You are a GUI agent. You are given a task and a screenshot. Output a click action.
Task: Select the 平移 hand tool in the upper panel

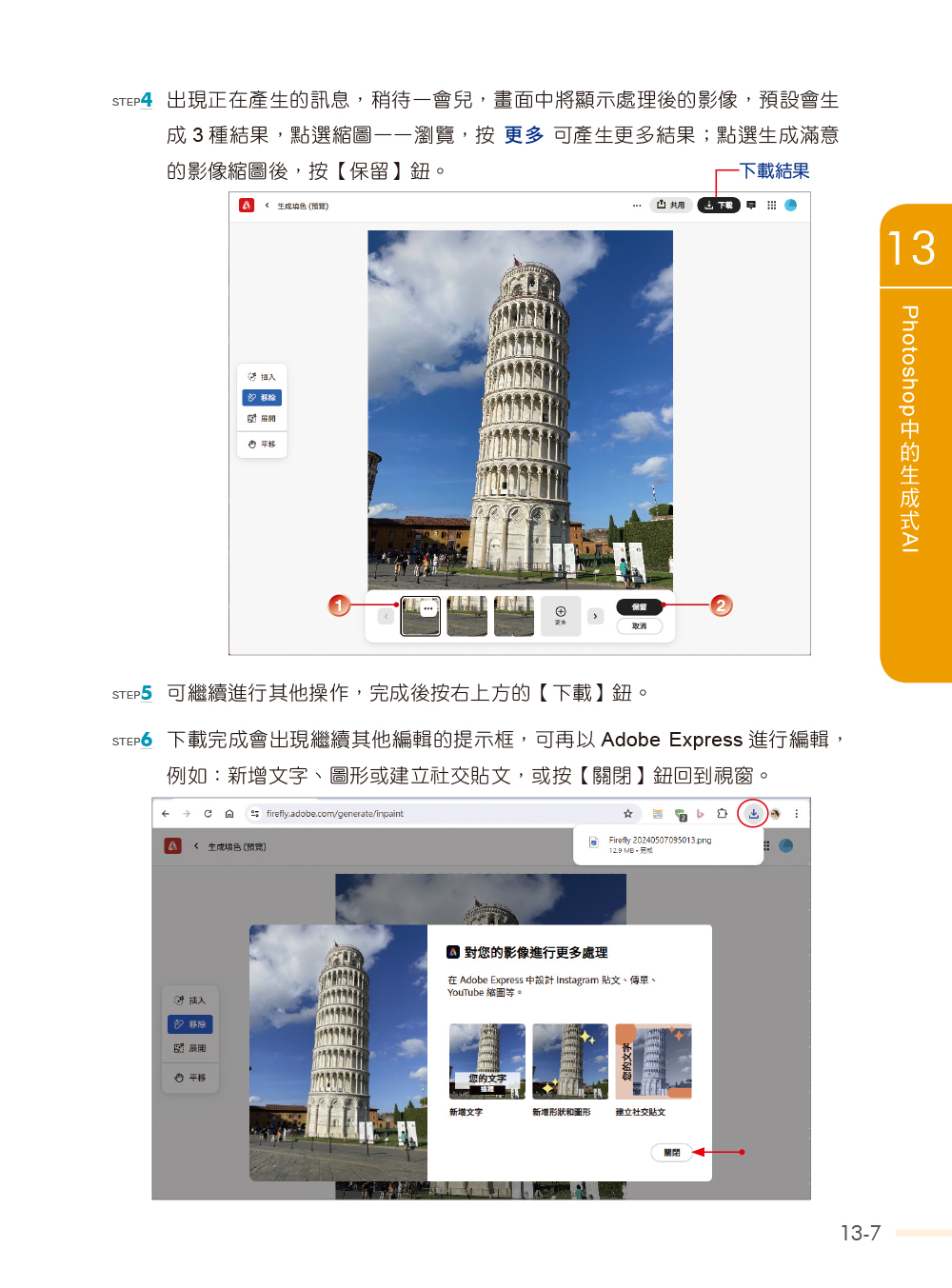click(x=262, y=445)
